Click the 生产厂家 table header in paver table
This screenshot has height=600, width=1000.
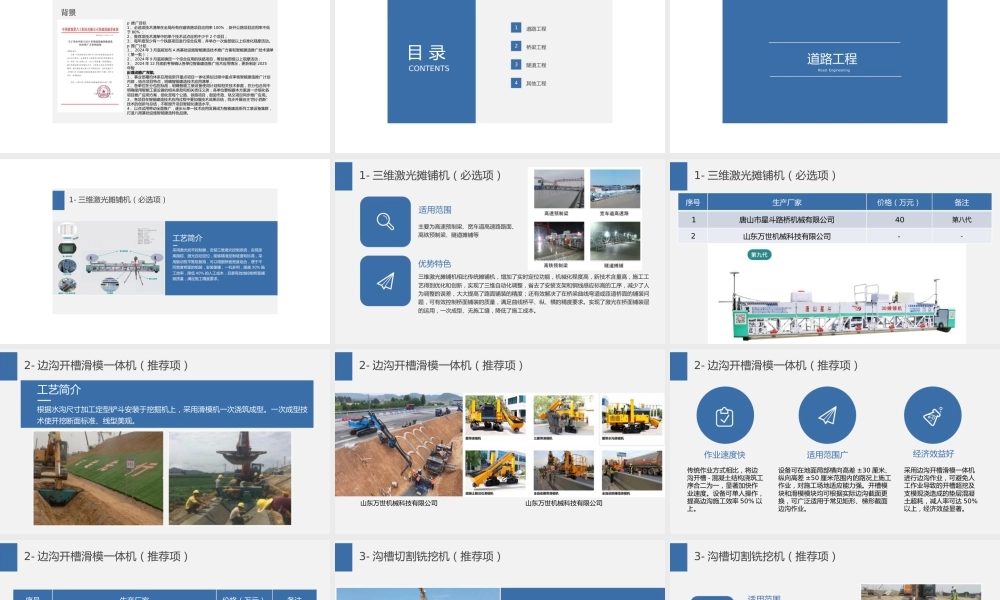(786, 202)
